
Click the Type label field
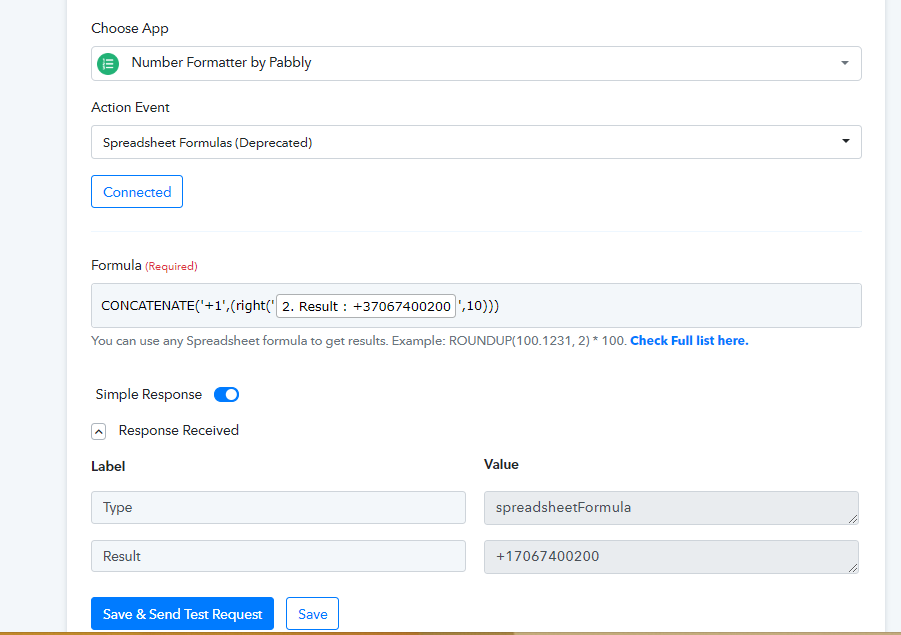pyautogui.click(x=278, y=507)
